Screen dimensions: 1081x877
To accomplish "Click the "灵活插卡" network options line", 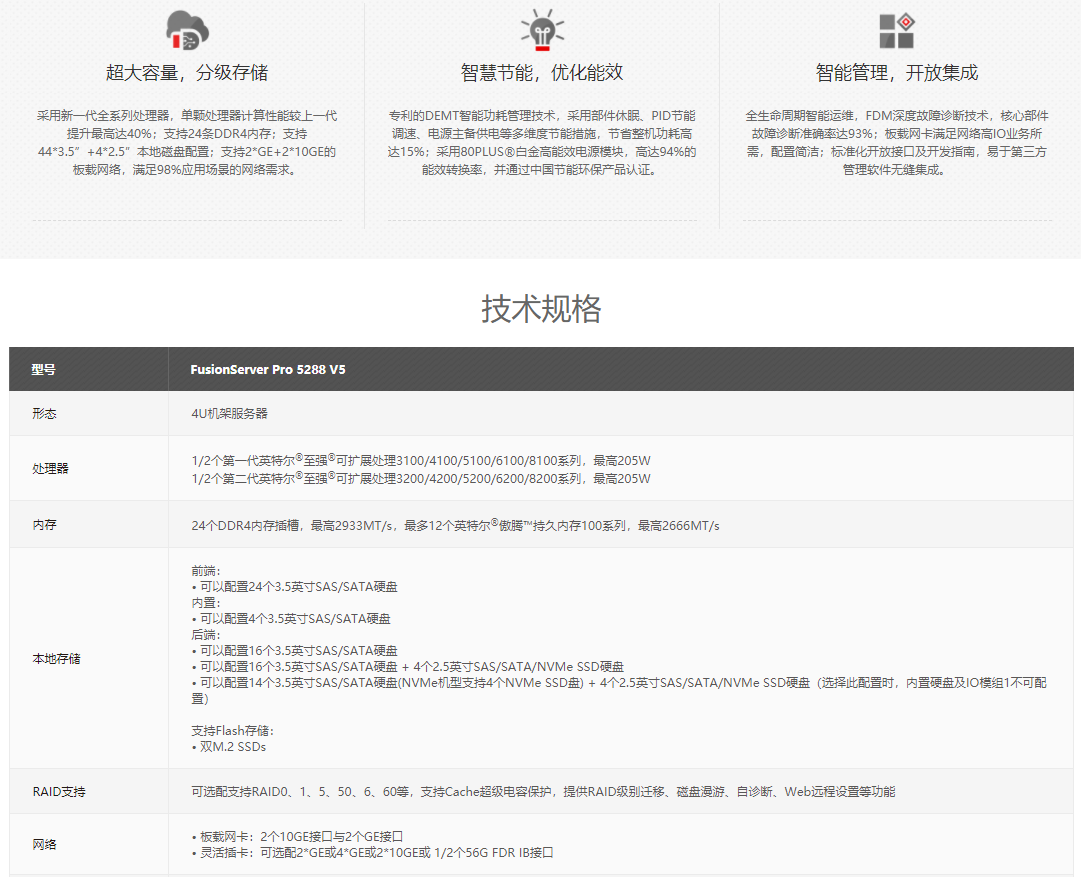I will [372, 853].
